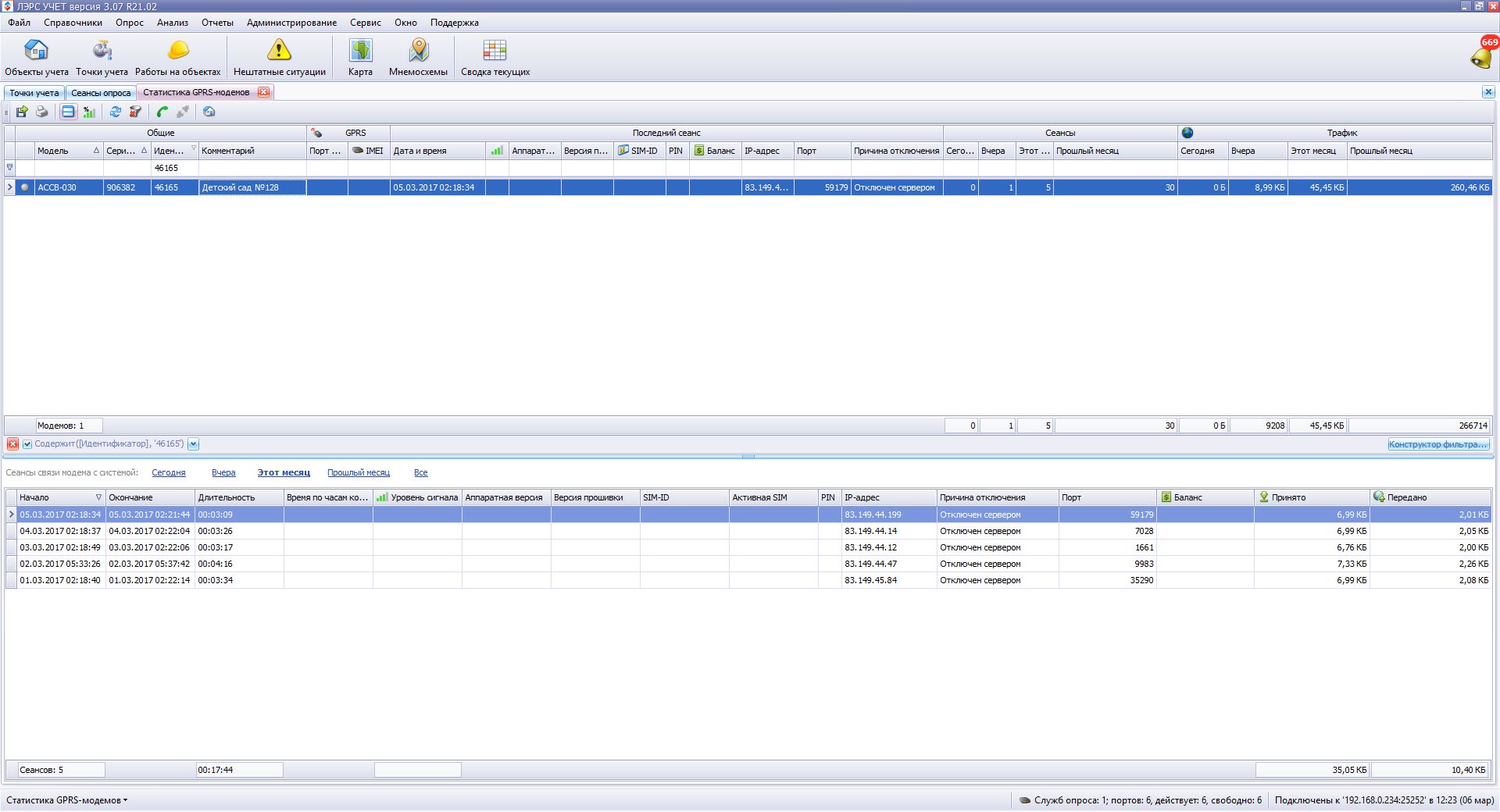This screenshot has height=812, width=1500.
Task: Click the globe icon in Трафик header
Action: click(1187, 133)
